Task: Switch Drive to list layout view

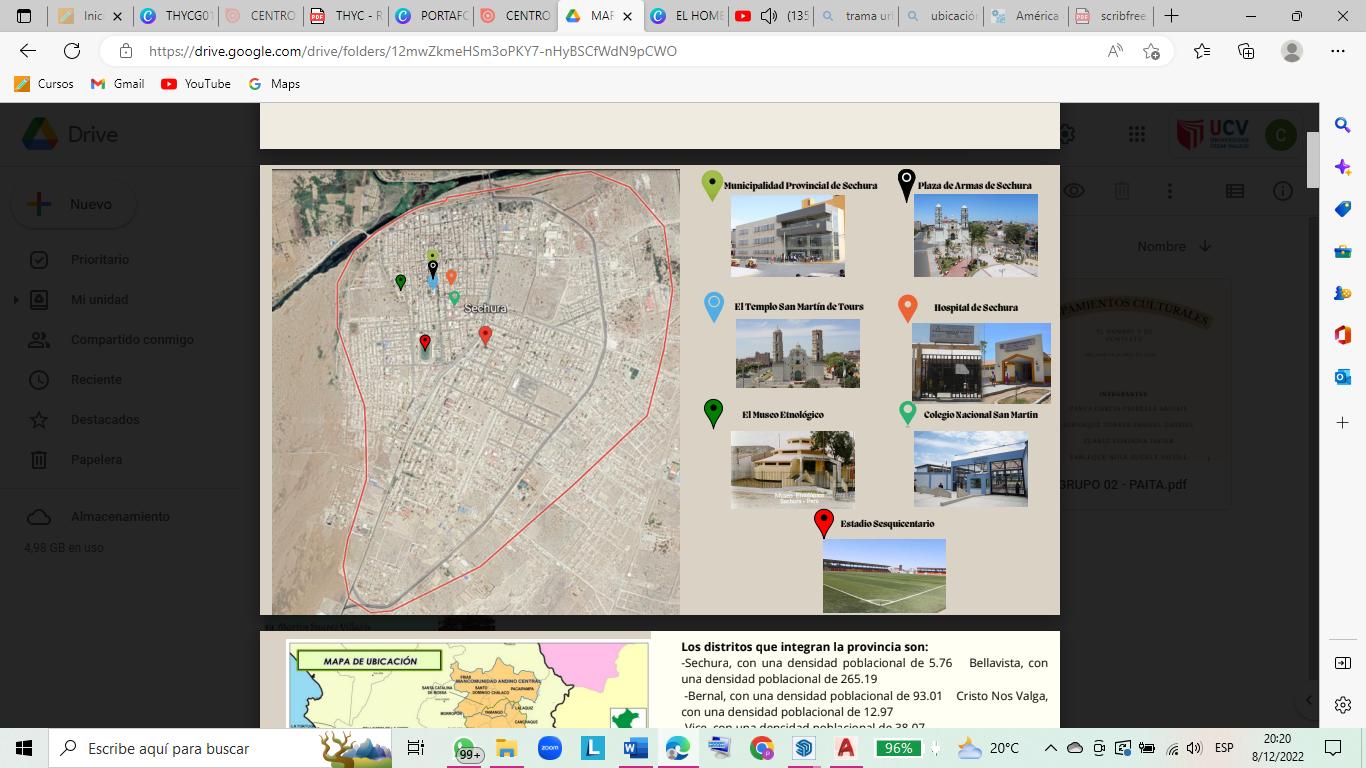Action: coord(1235,191)
